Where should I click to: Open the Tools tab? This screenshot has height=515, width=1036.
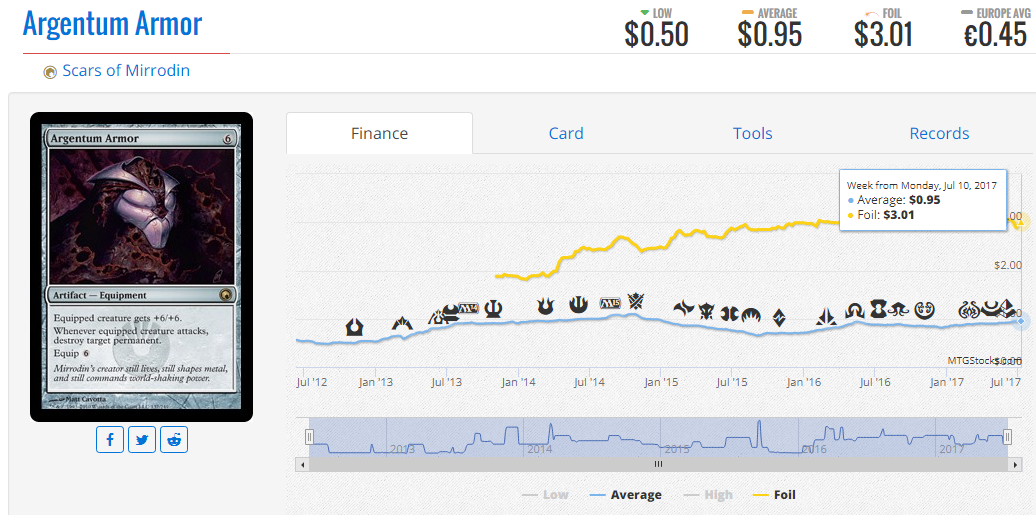click(753, 134)
